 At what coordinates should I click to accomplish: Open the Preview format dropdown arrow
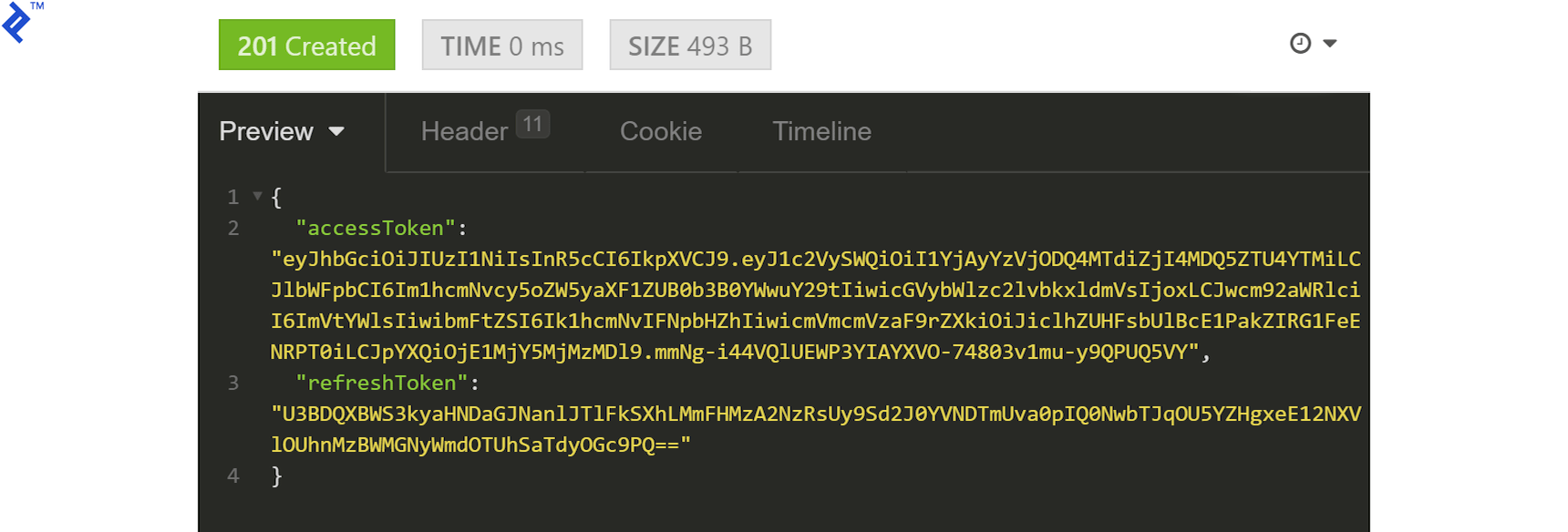(x=337, y=133)
